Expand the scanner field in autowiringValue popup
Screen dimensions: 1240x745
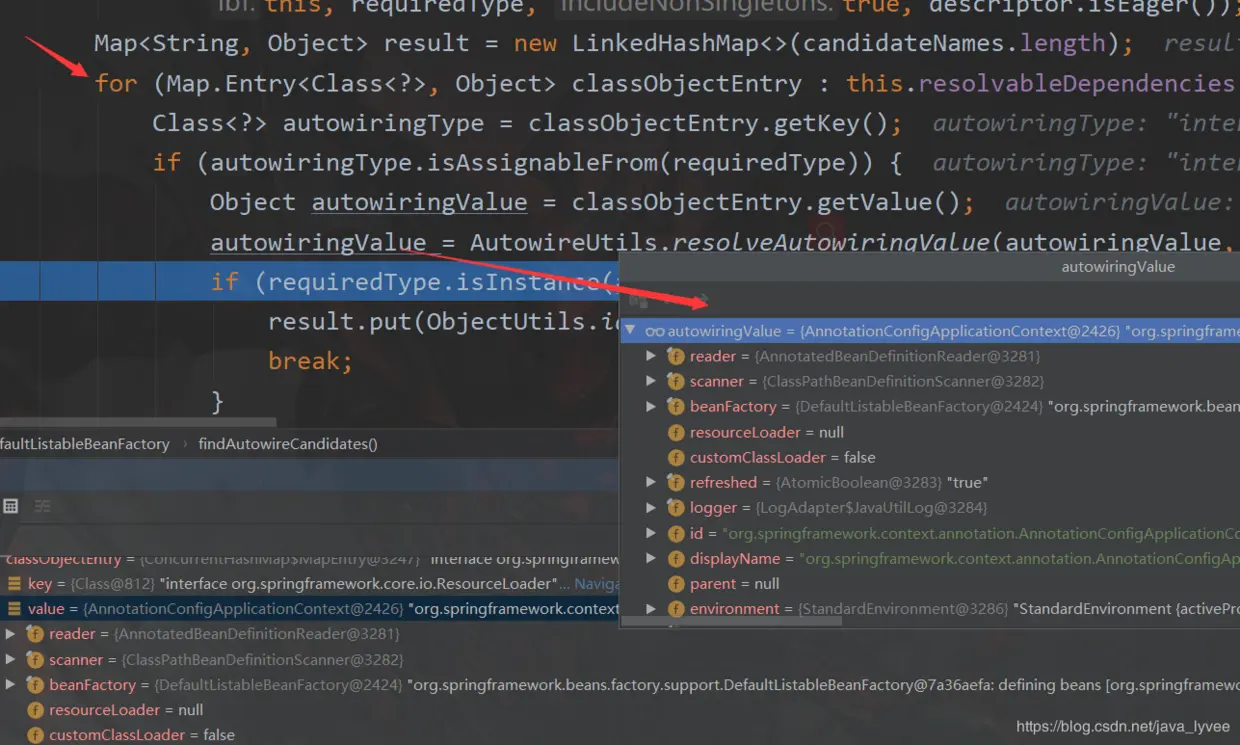651,381
